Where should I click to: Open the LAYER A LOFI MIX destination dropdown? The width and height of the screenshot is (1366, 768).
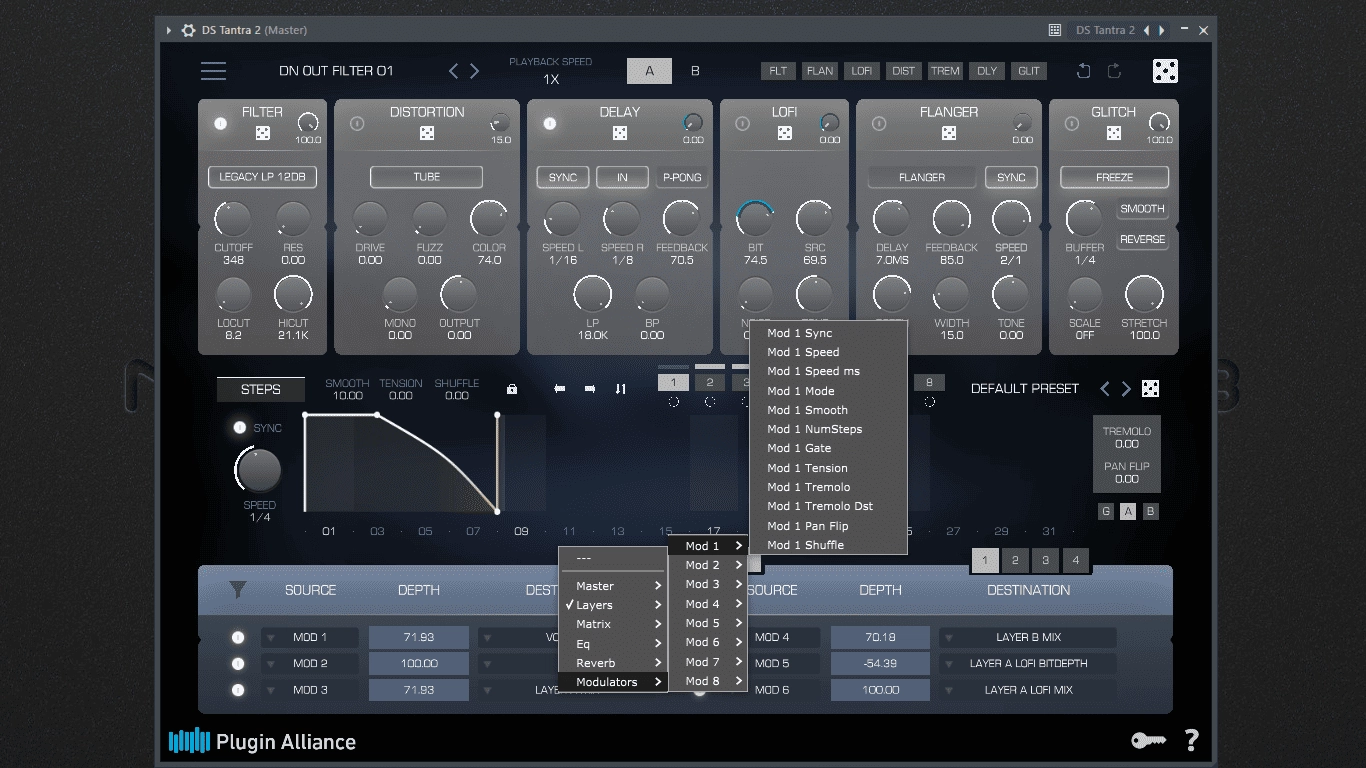1028,689
